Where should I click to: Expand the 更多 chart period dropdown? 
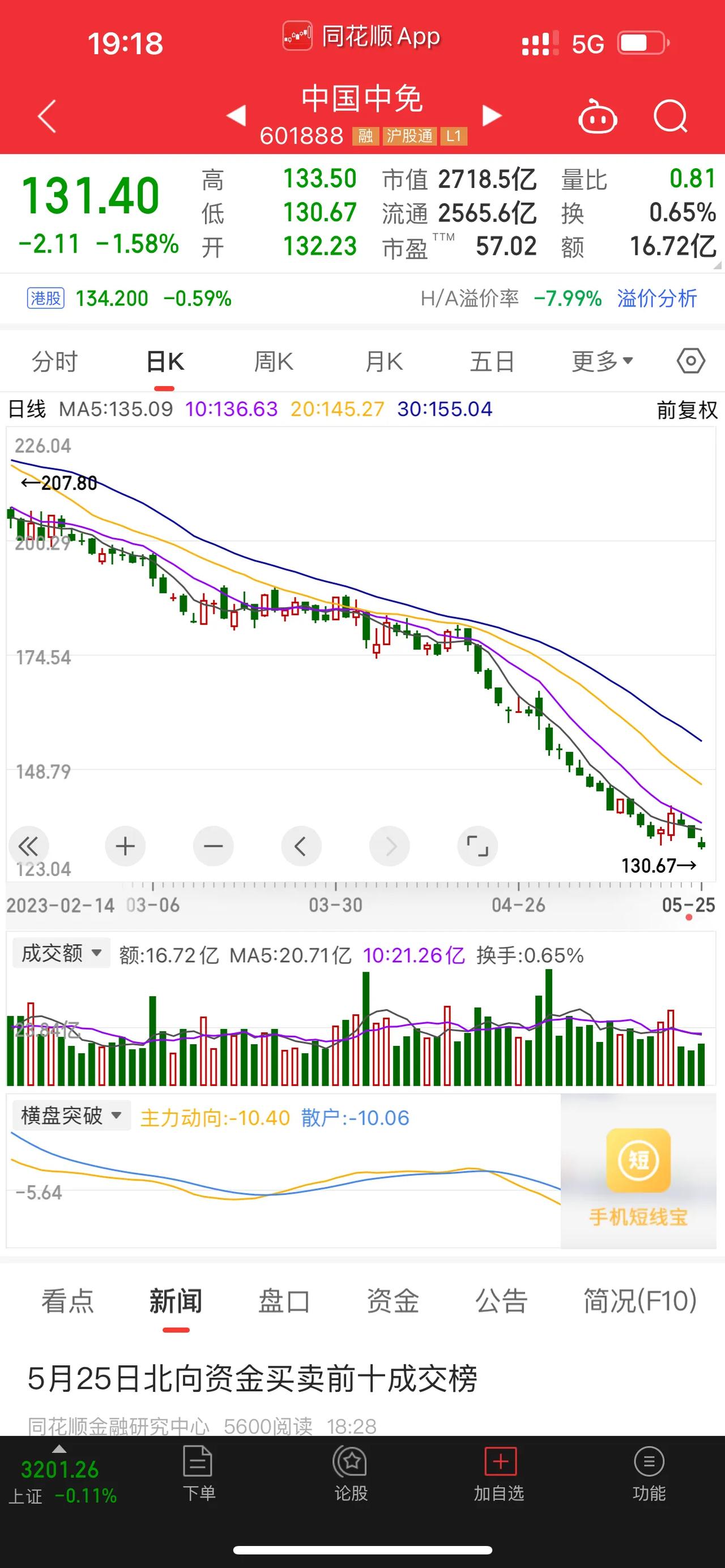(602, 361)
